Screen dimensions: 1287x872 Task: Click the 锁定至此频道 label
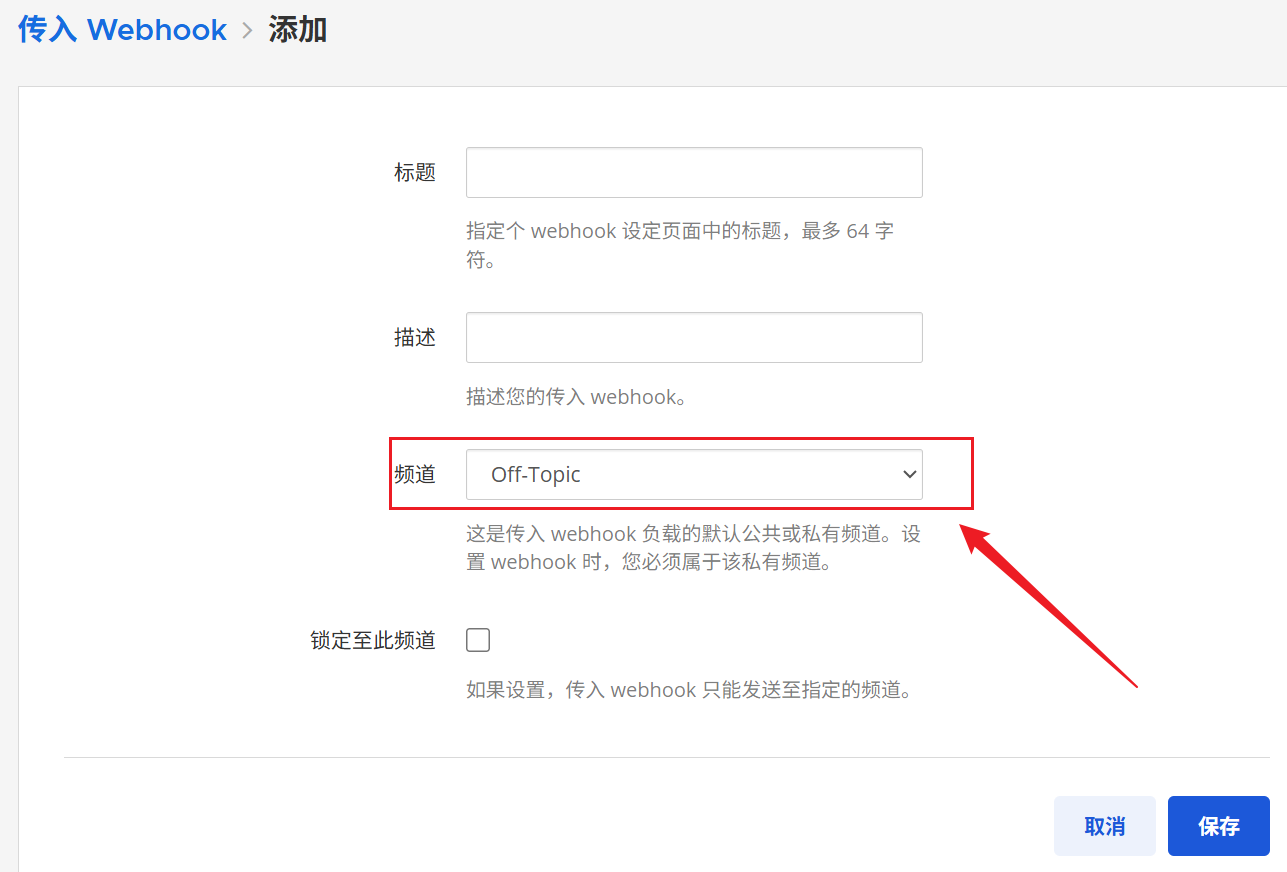(373, 640)
